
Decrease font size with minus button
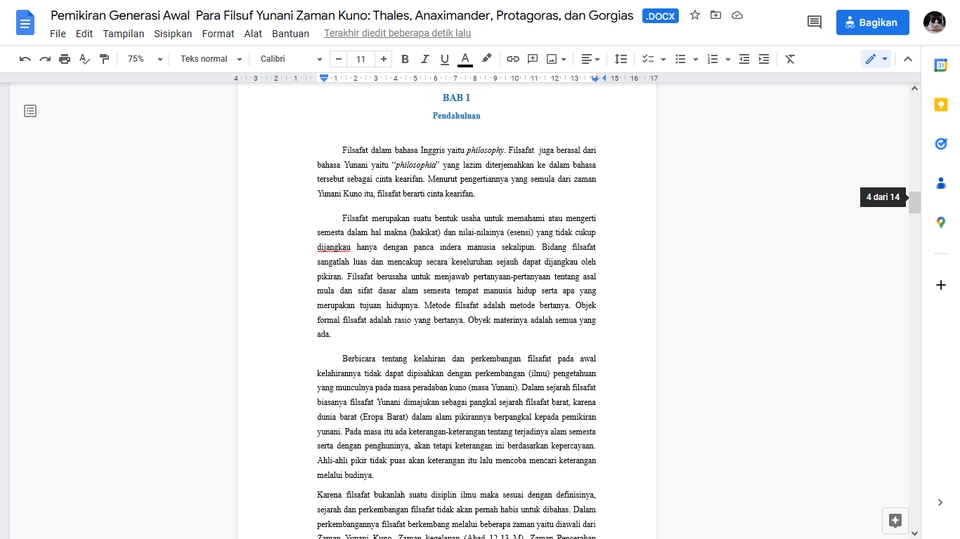339,59
